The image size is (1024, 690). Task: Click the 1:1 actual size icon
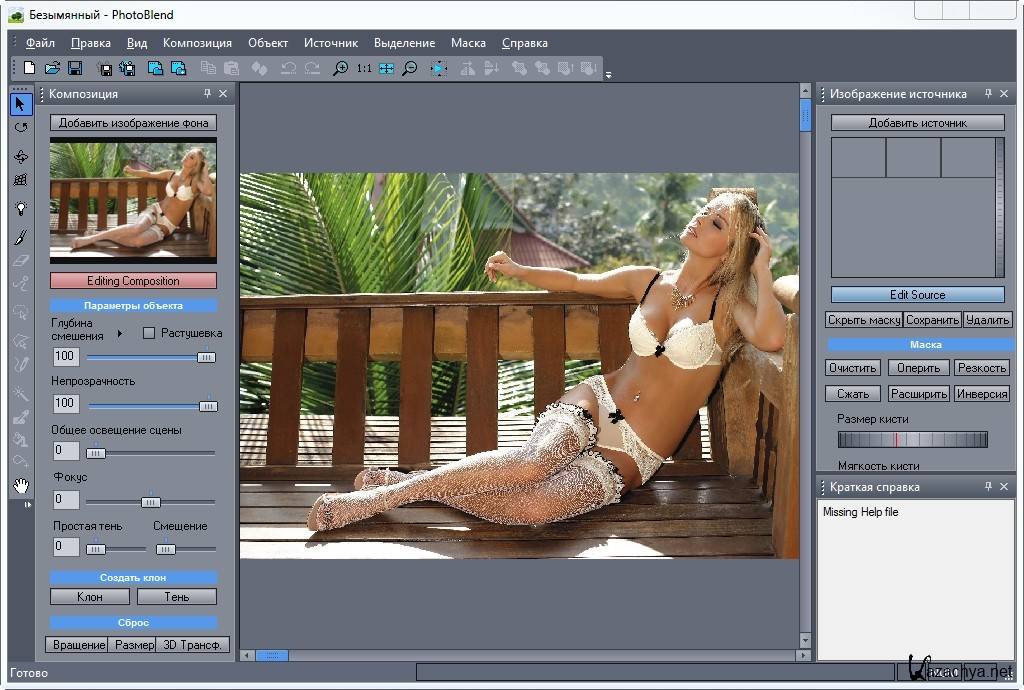pos(364,68)
